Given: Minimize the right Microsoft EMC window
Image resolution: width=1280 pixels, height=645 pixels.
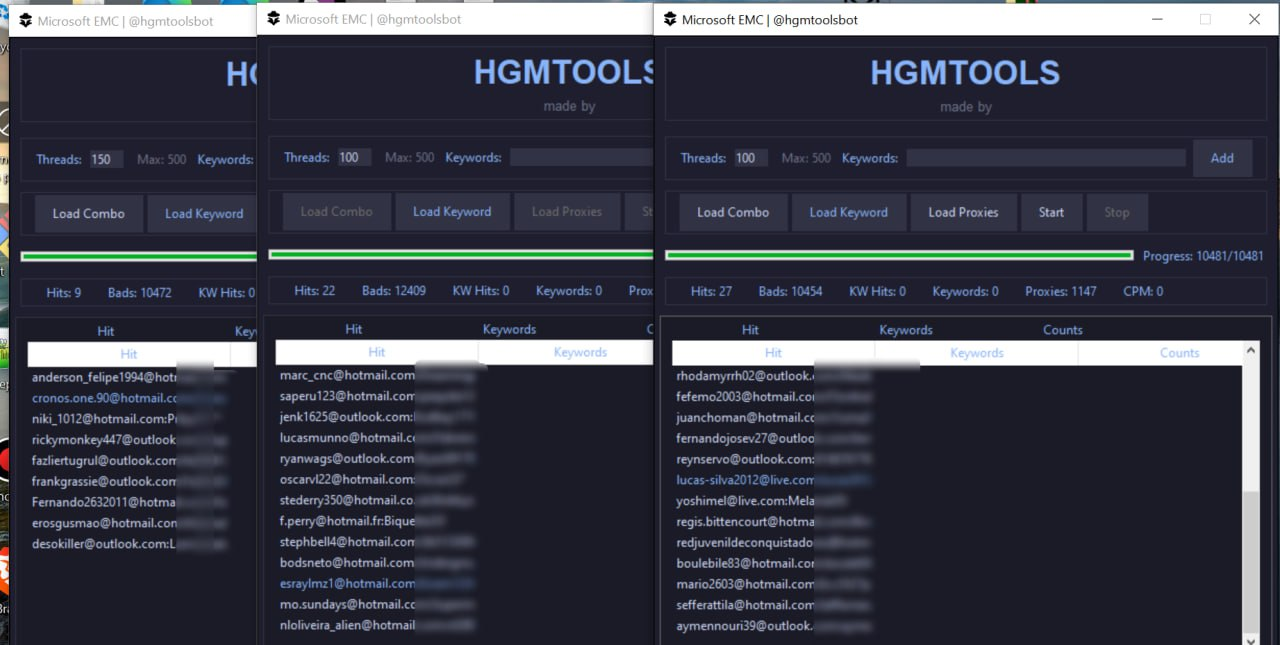Looking at the screenshot, I should coord(1158,19).
